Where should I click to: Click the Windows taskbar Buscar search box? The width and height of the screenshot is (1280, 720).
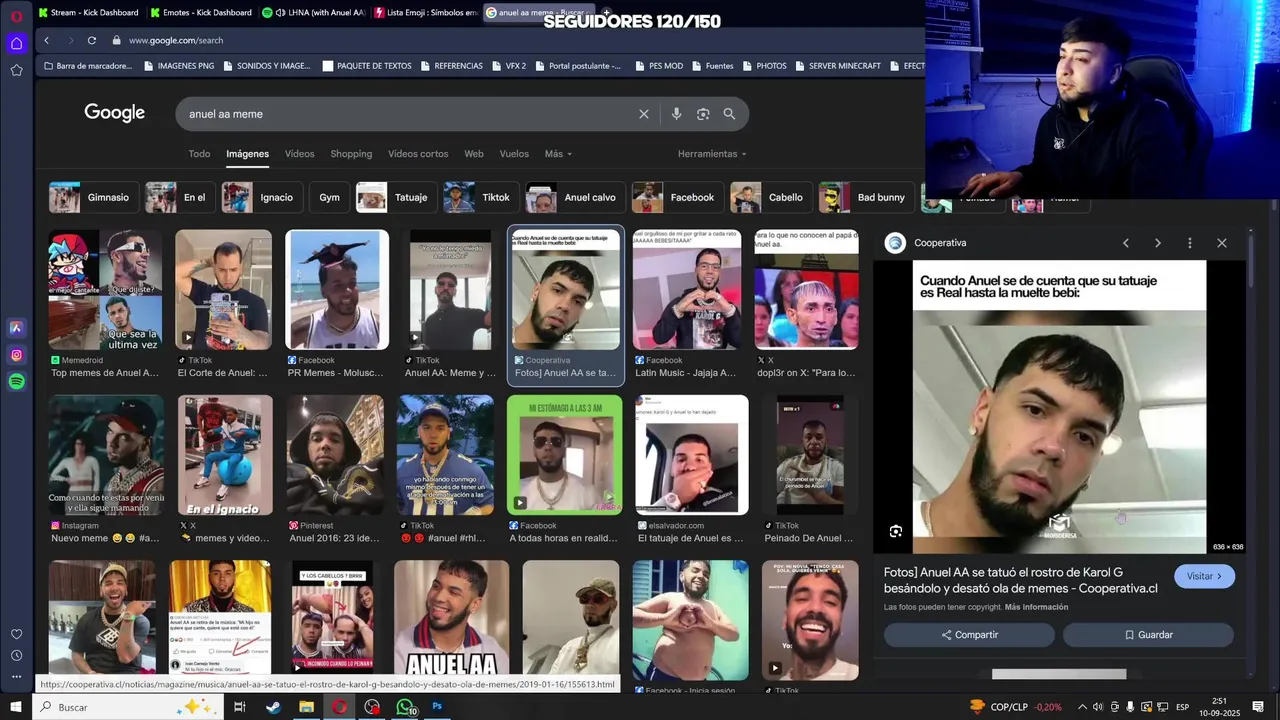(x=130, y=707)
